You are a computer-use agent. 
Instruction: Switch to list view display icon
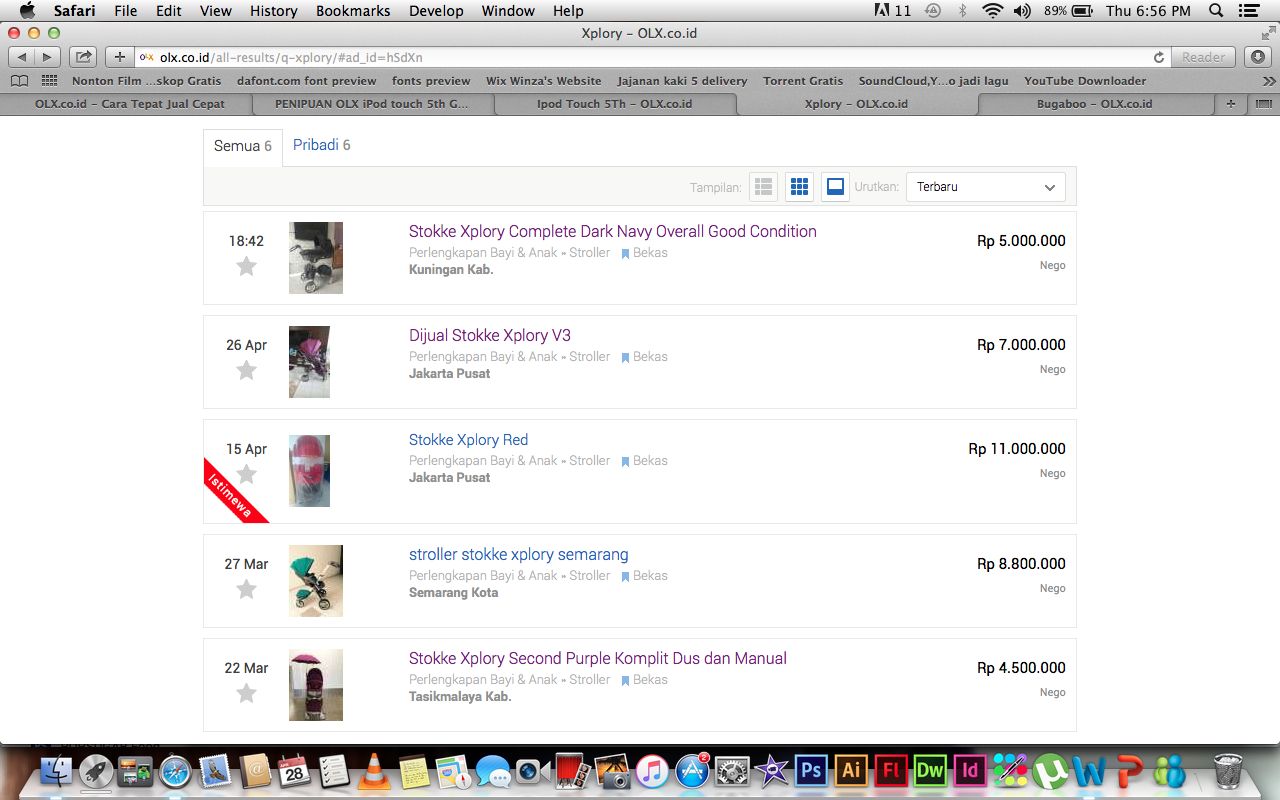pyautogui.click(x=764, y=187)
